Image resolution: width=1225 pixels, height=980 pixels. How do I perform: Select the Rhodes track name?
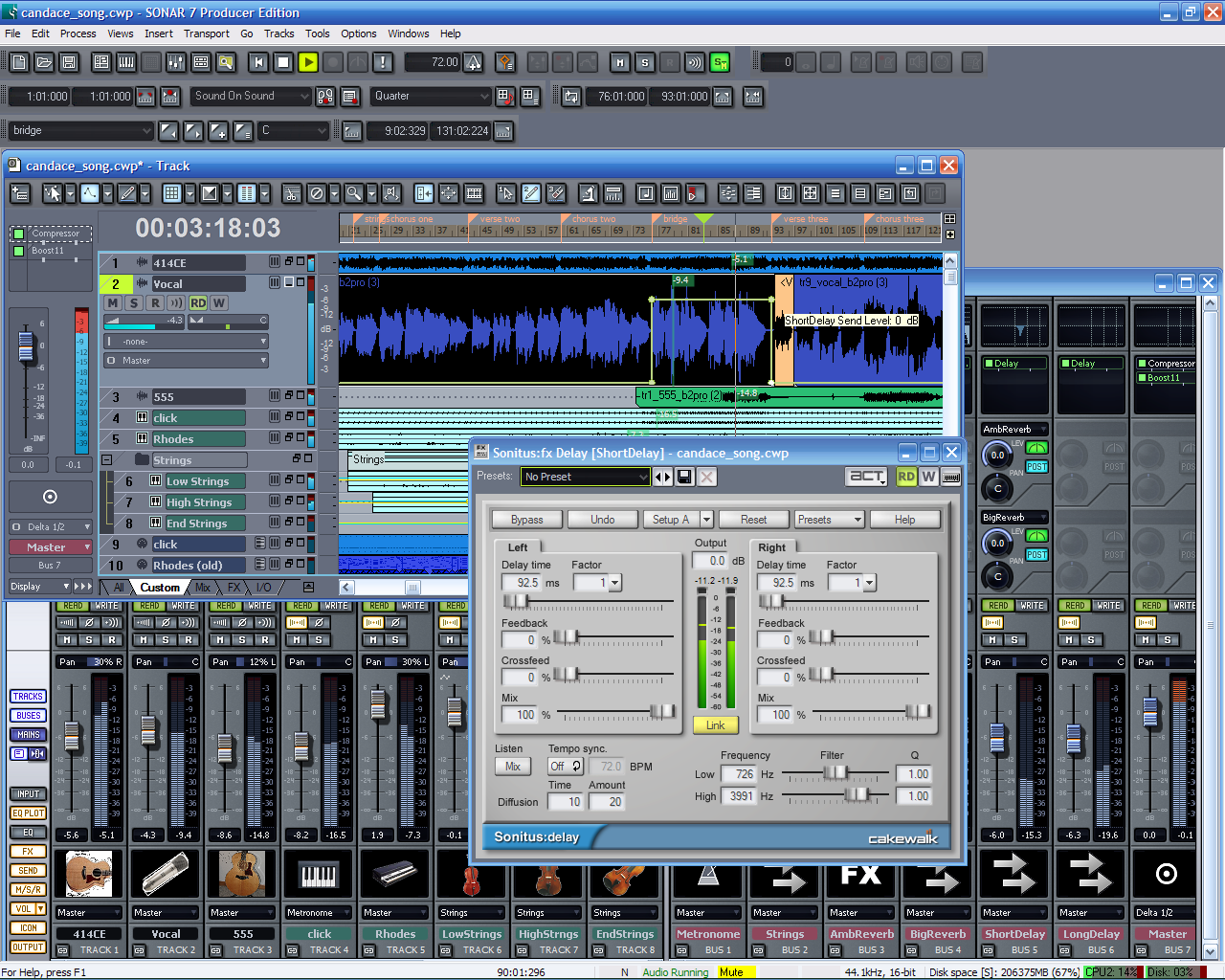coord(198,439)
